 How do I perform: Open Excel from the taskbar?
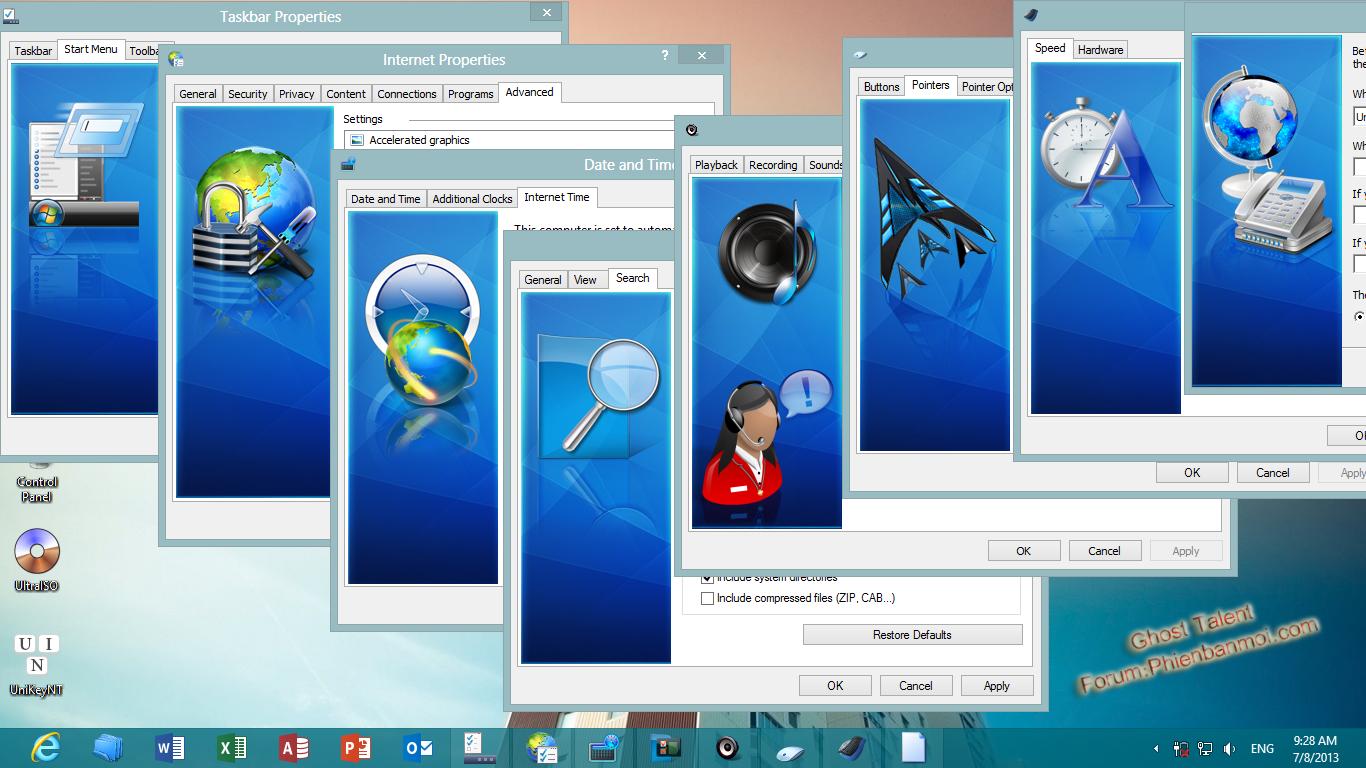[x=232, y=747]
